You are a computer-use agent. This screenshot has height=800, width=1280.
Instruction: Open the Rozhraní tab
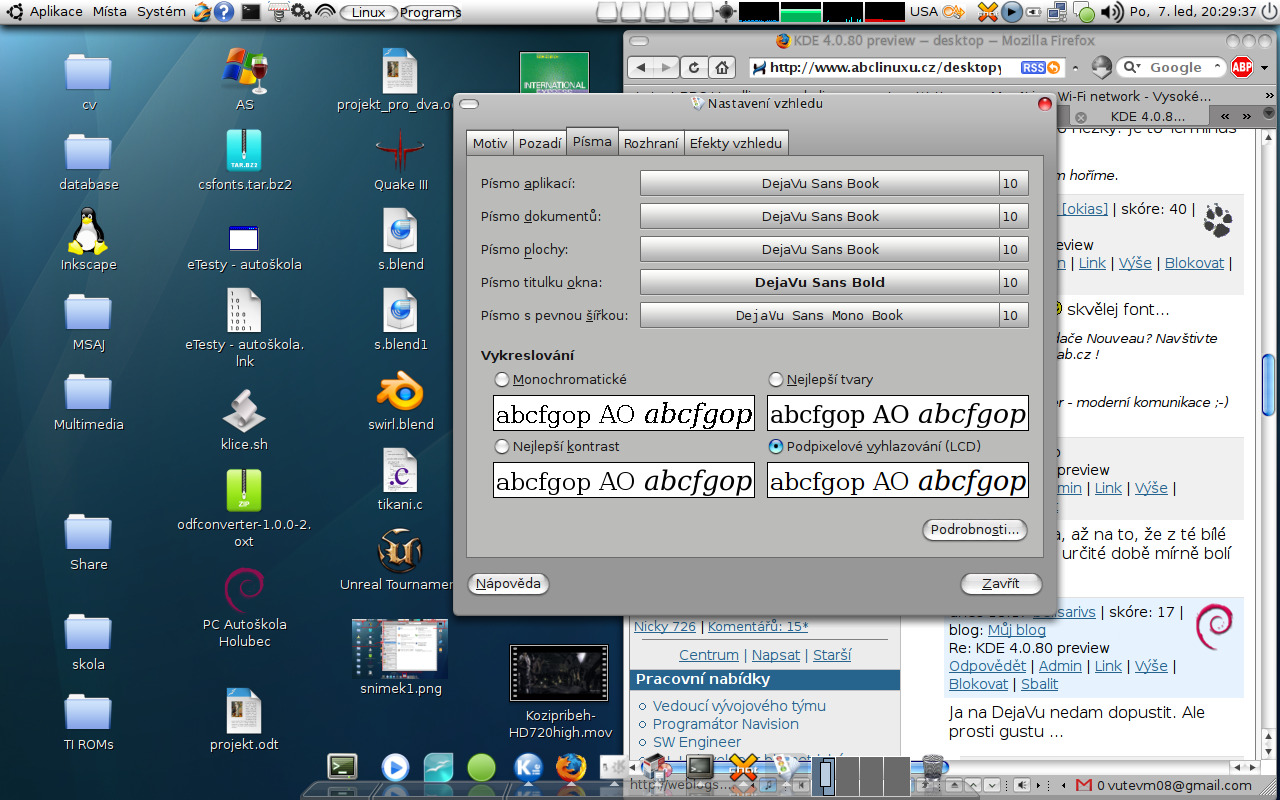(651, 143)
